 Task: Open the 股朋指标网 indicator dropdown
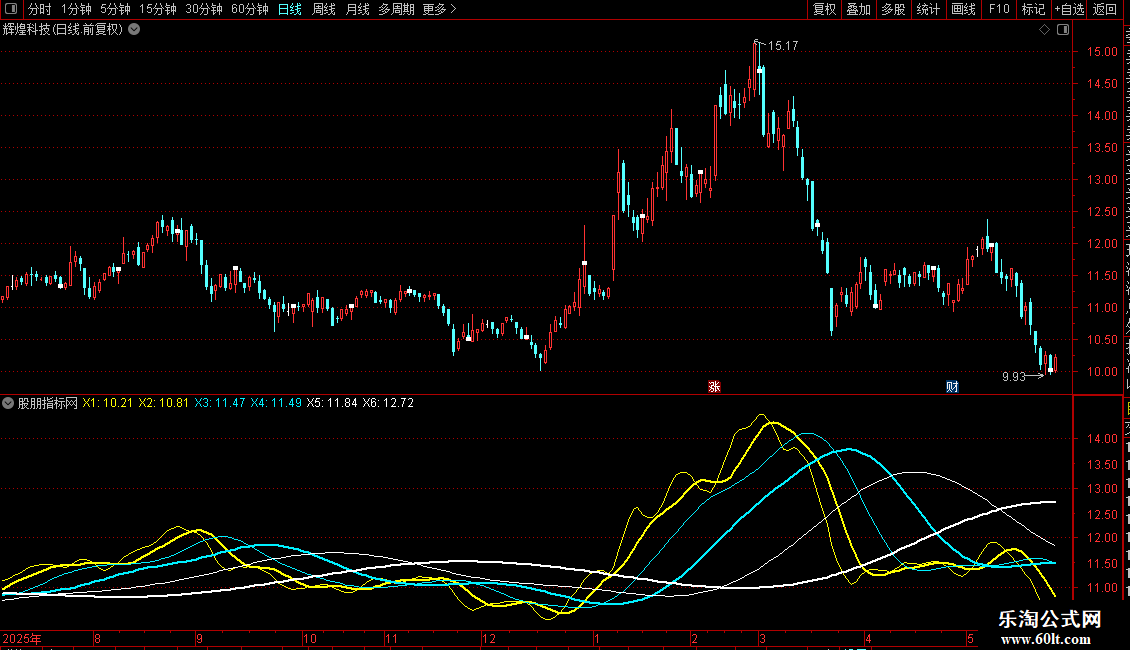pos(8,403)
